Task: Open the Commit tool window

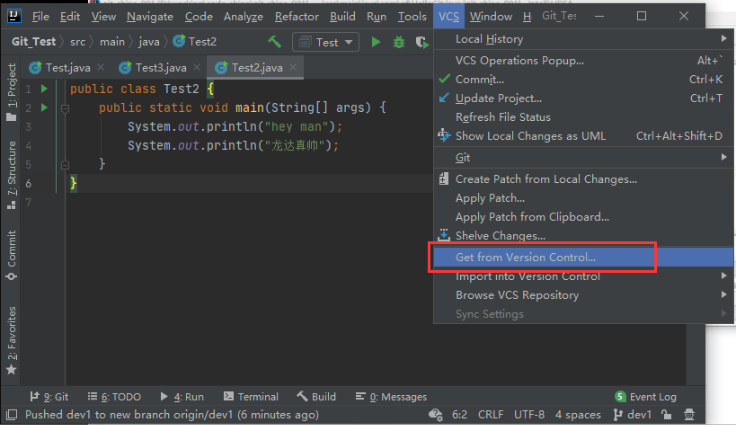Action: (11, 255)
